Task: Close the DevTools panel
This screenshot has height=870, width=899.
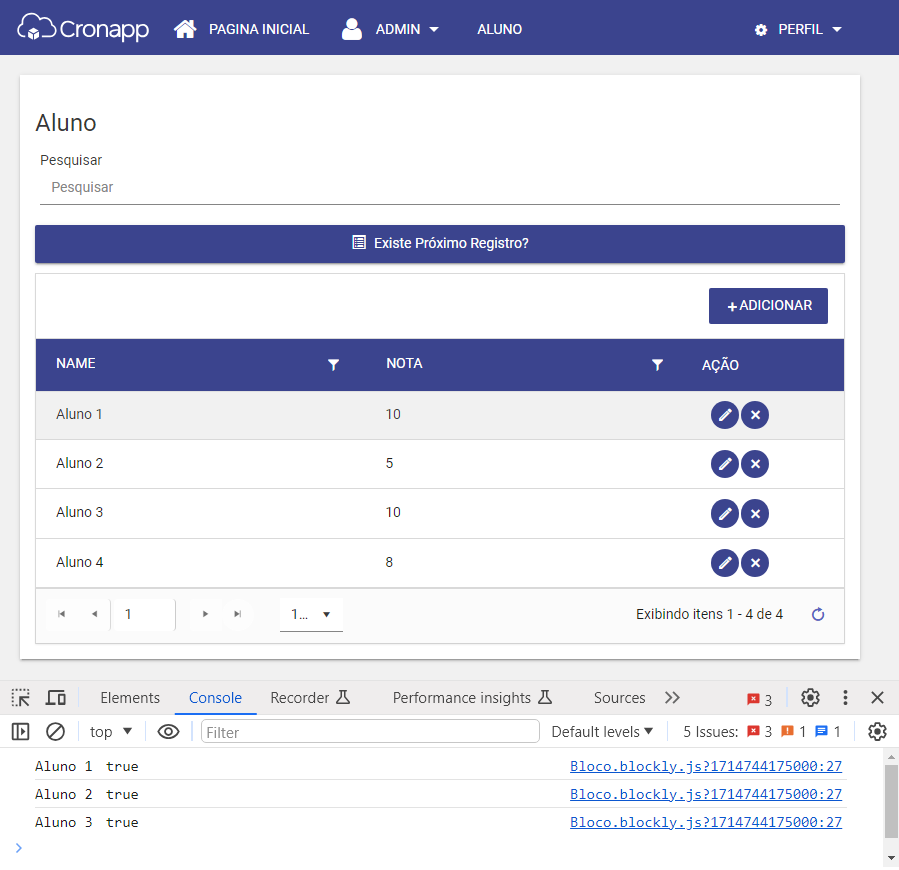Action: tap(877, 697)
